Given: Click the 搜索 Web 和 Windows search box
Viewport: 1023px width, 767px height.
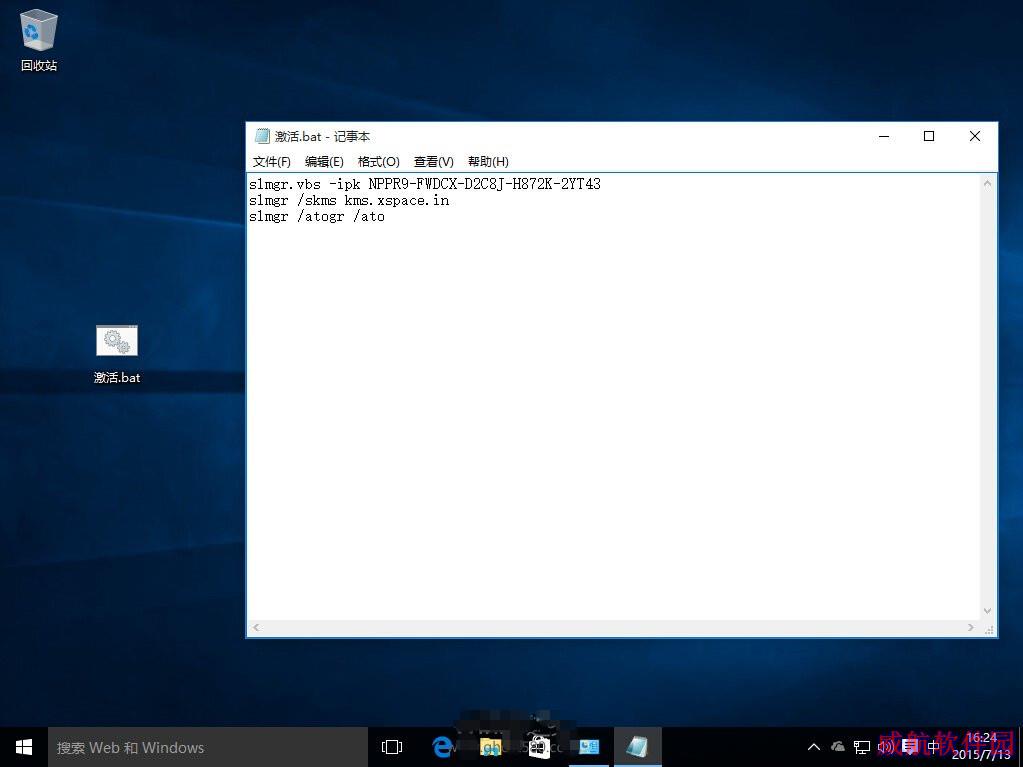Looking at the screenshot, I should [207, 747].
